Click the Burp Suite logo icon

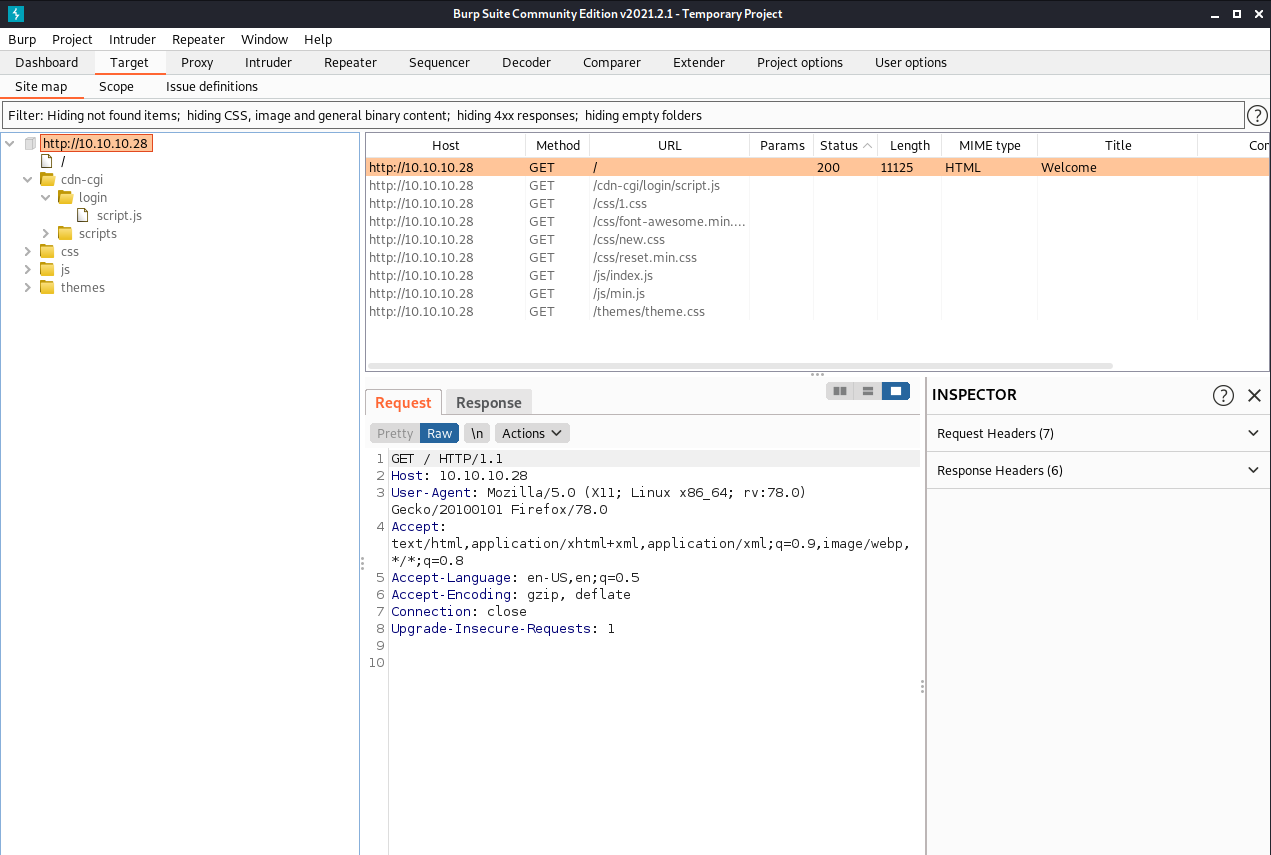15,14
